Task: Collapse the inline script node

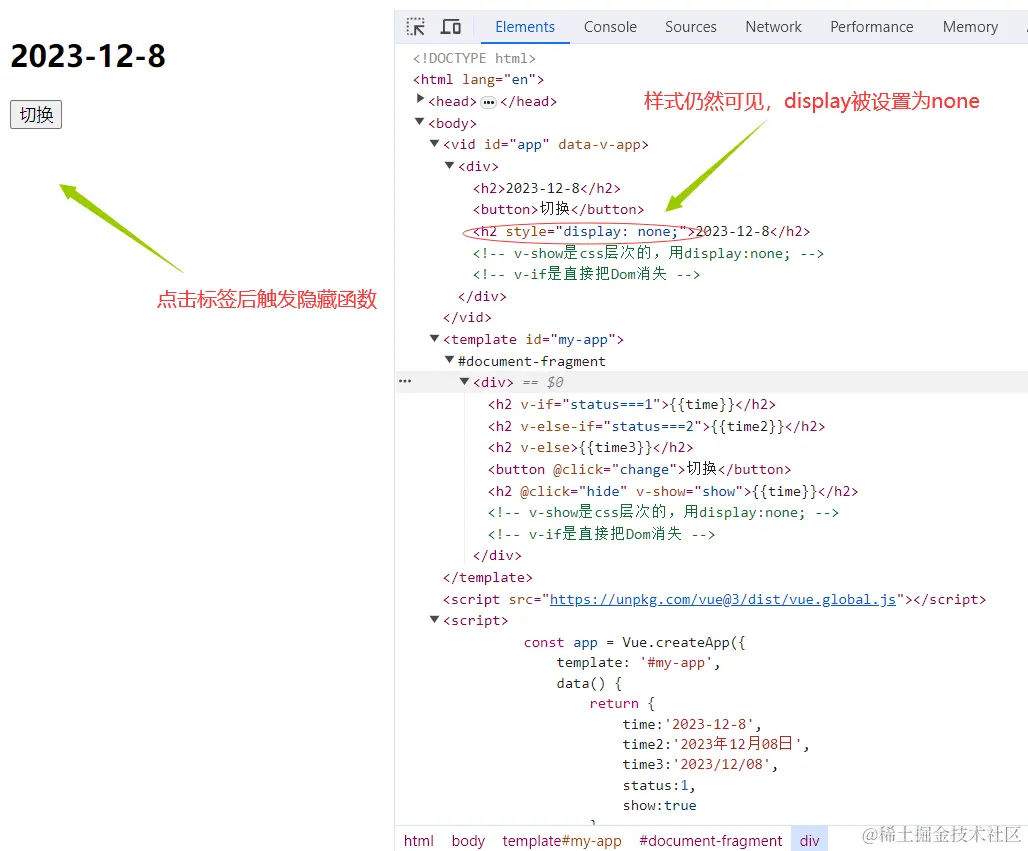Action: (x=434, y=619)
